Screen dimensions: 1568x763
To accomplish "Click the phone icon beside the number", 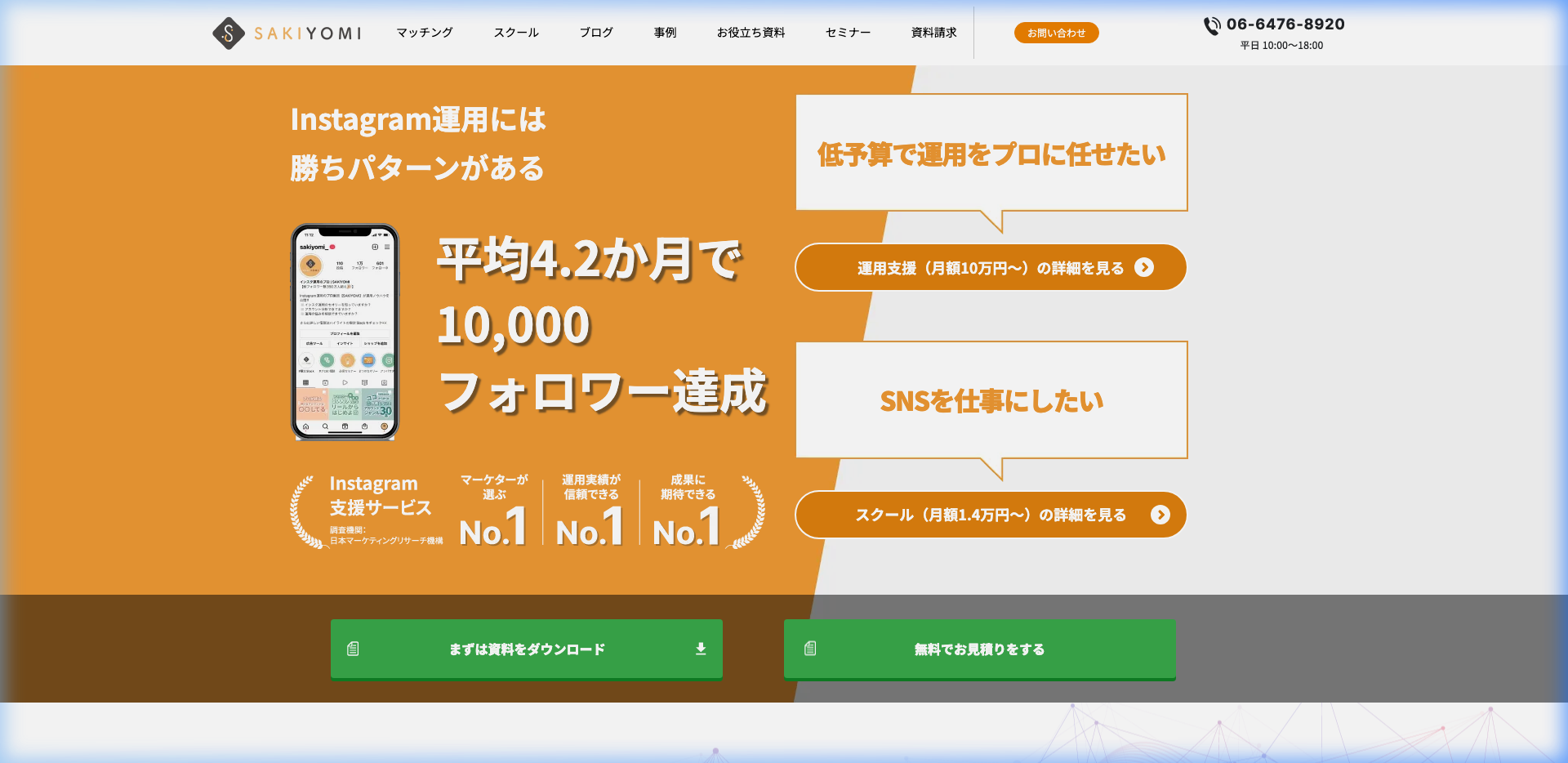I will [1212, 25].
